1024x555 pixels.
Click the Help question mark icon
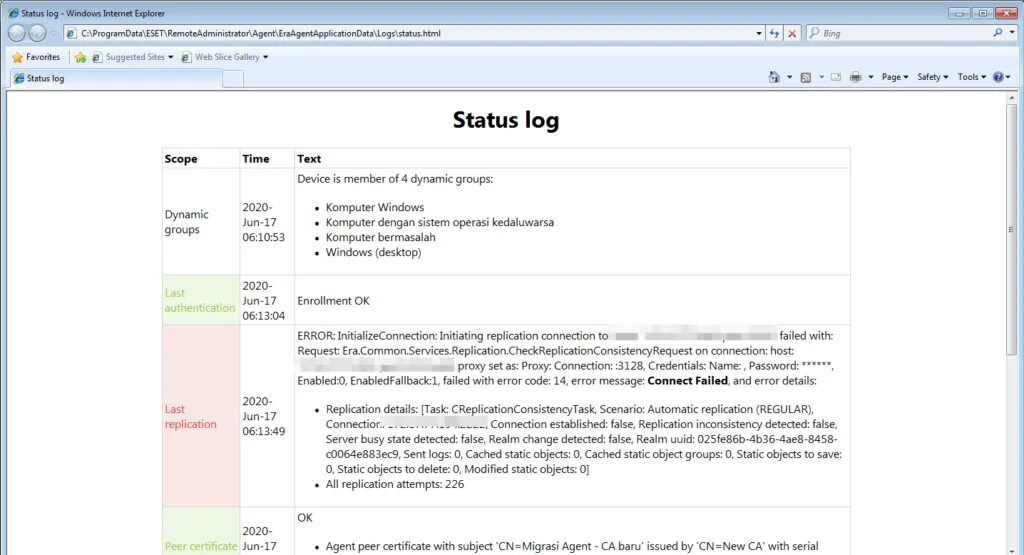(998, 77)
